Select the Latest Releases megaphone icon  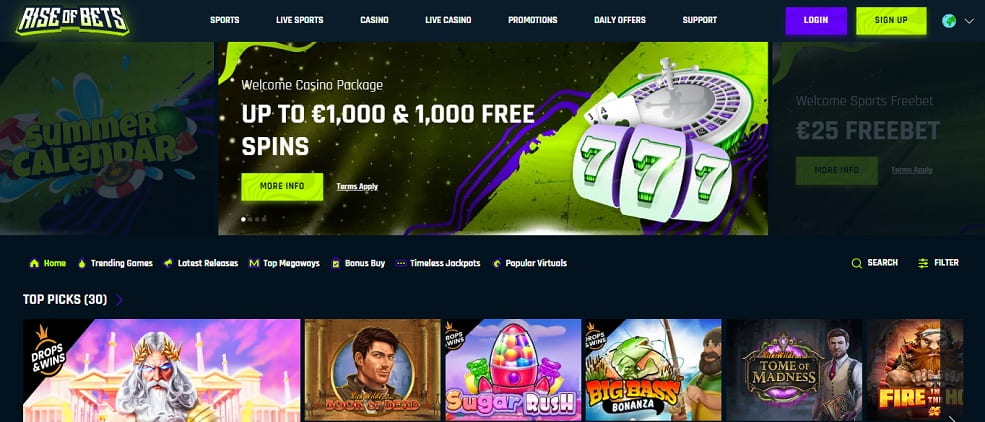pos(168,263)
